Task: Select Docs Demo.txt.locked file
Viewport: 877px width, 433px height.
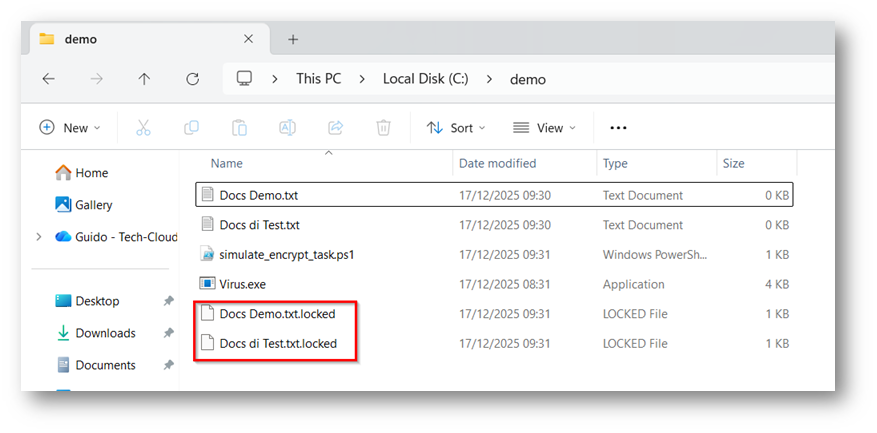Action: pyautogui.click(x=277, y=314)
